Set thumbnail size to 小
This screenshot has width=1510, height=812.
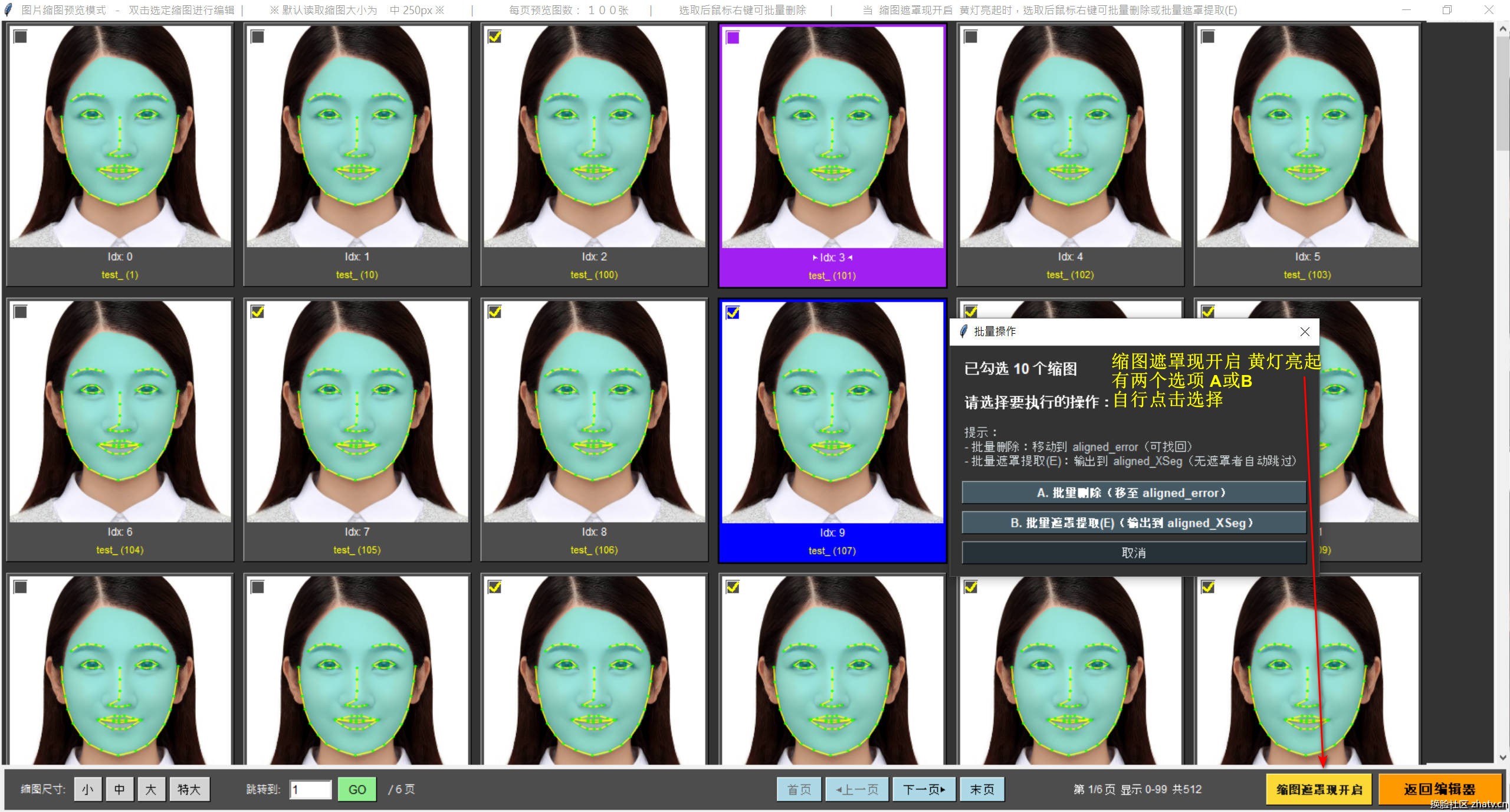coord(88,790)
